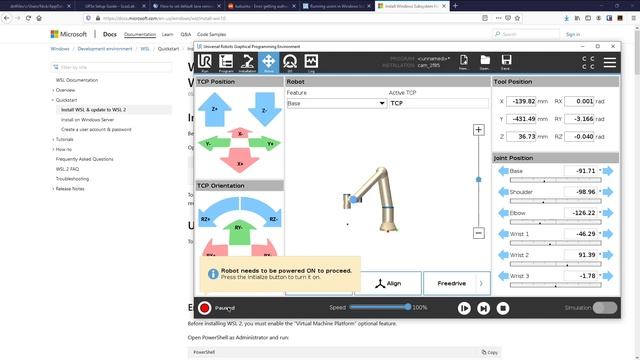Screen dimensions: 640x360
Task: Click the play/pause program button
Action: (x=464, y=308)
